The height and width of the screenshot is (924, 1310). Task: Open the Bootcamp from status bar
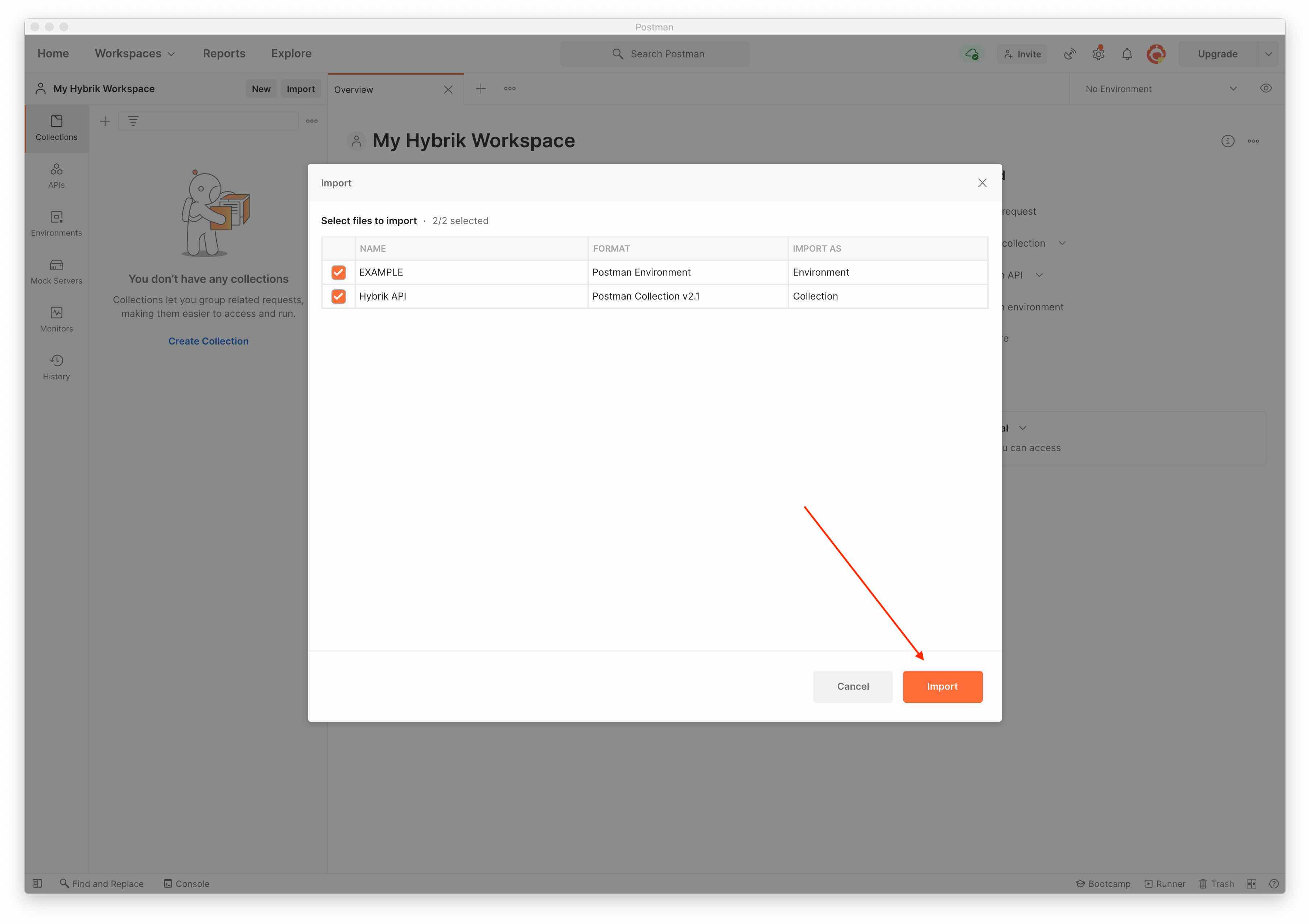tap(1103, 883)
